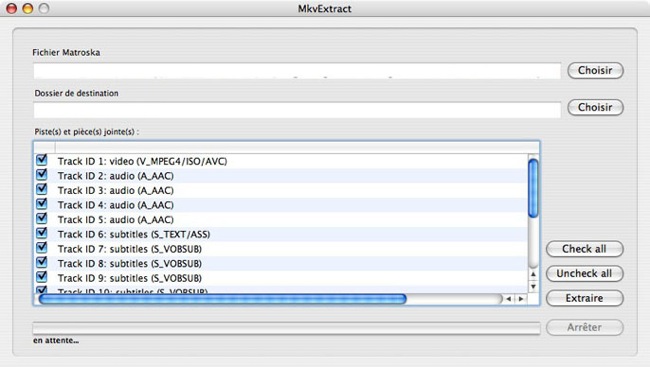
Task: Start extraction with the Extraire button
Action: coord(585,298)
